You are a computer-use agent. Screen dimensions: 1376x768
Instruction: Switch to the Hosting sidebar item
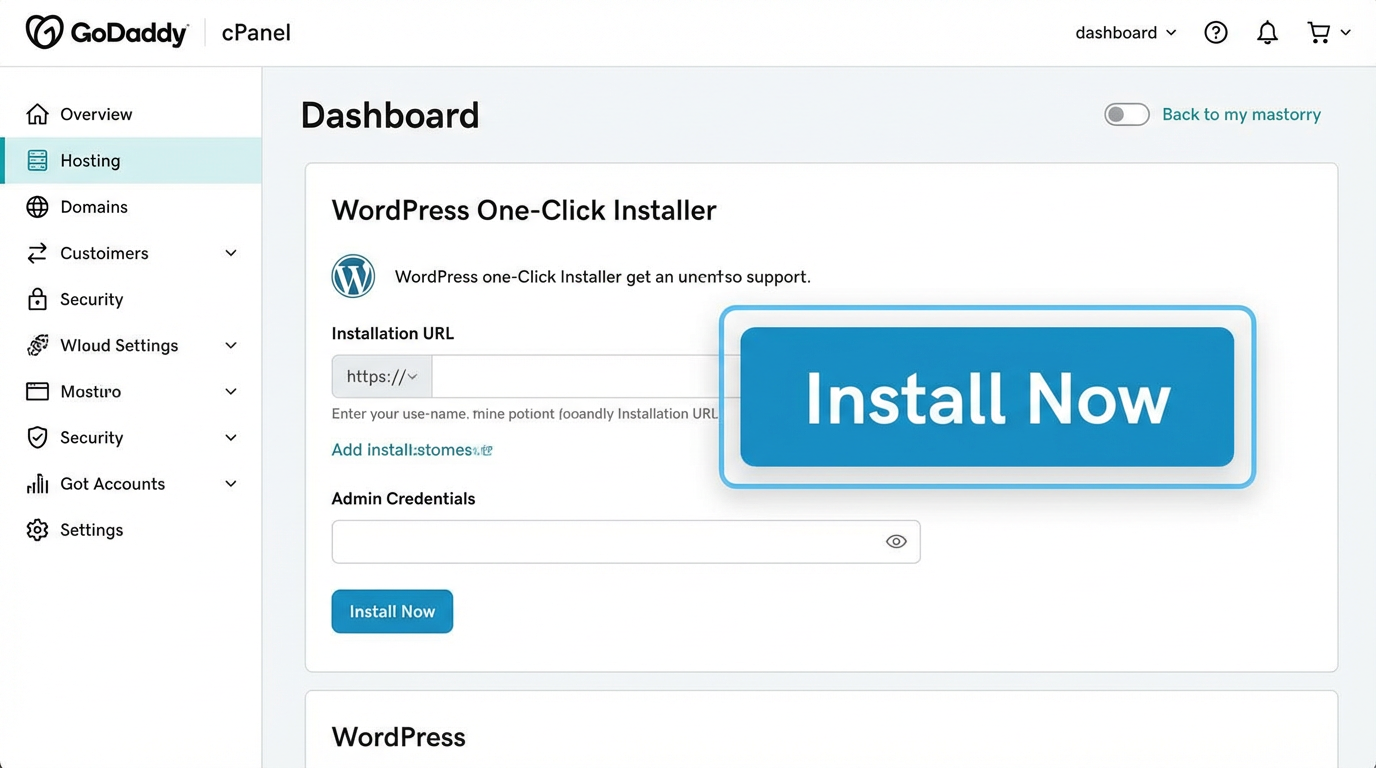90,160
